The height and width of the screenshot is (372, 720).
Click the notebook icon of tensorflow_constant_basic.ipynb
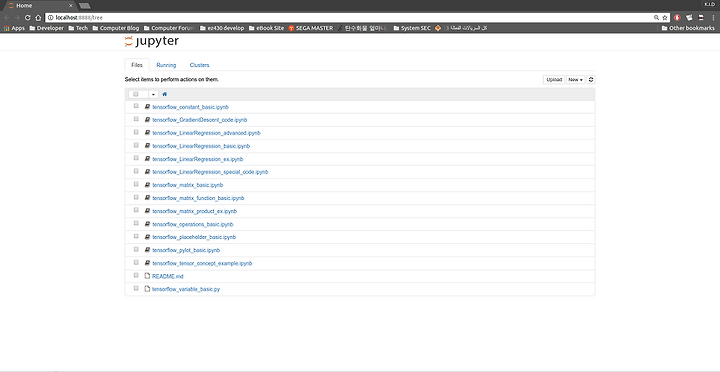pos(147,107)
